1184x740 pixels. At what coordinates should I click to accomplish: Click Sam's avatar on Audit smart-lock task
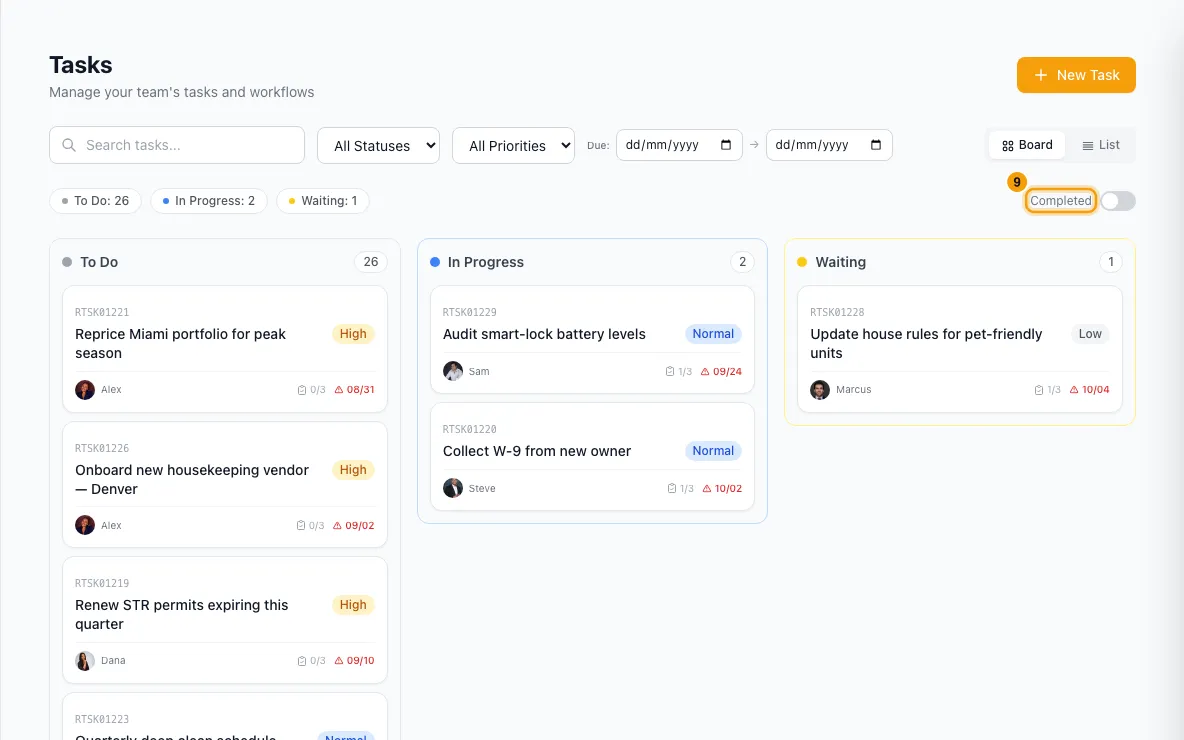coord(452,371)
